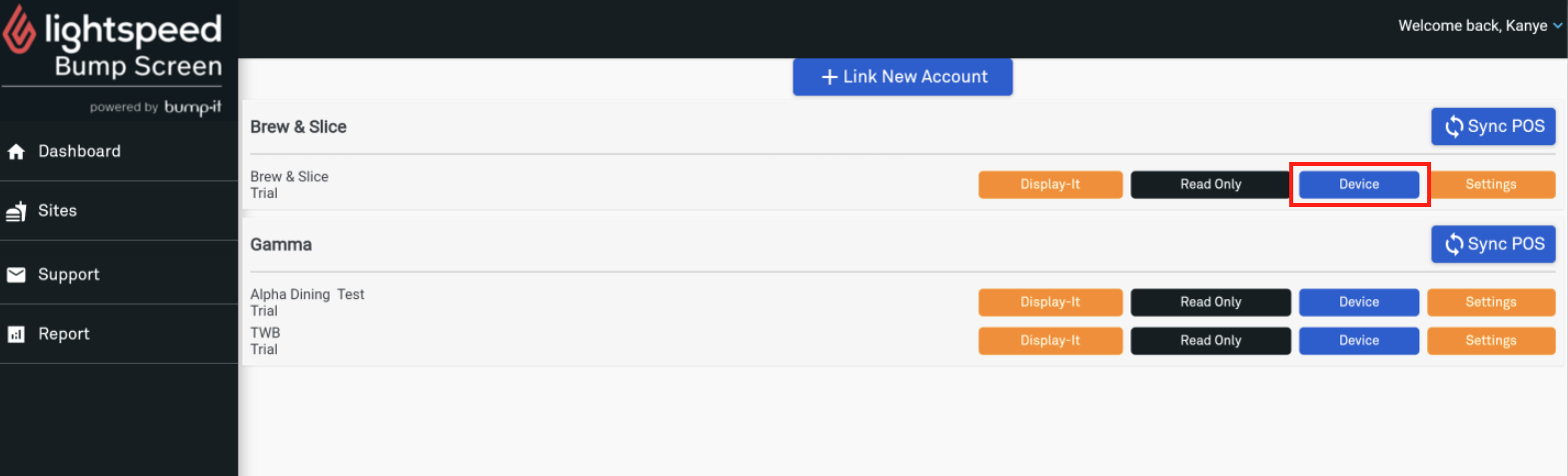Click Read Only for Alpha Dining Test
This screenshot has height=476, width=1568.
[x=1210, y=302]
